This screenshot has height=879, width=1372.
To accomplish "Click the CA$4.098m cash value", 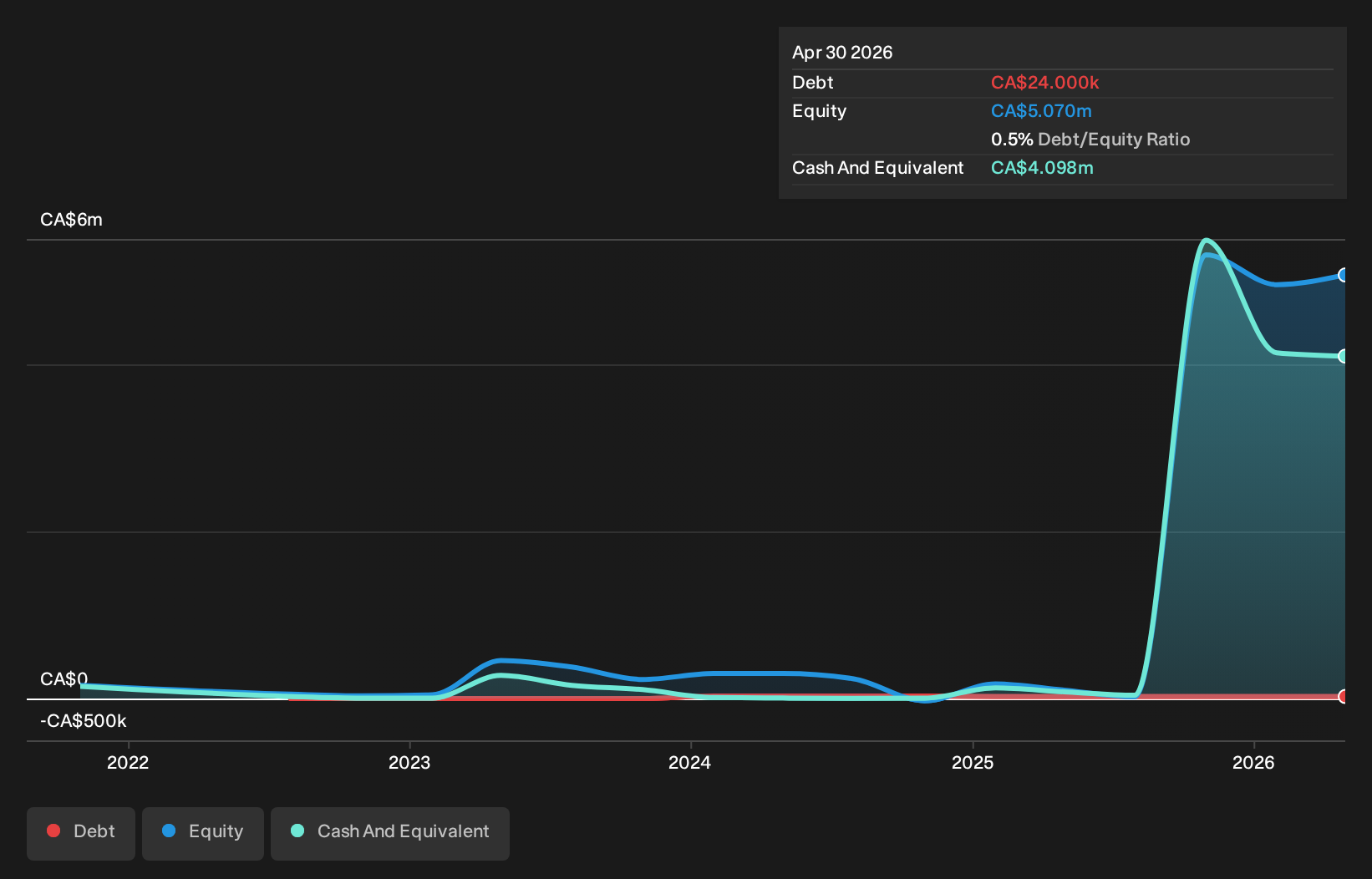I will coord(1042,168).
